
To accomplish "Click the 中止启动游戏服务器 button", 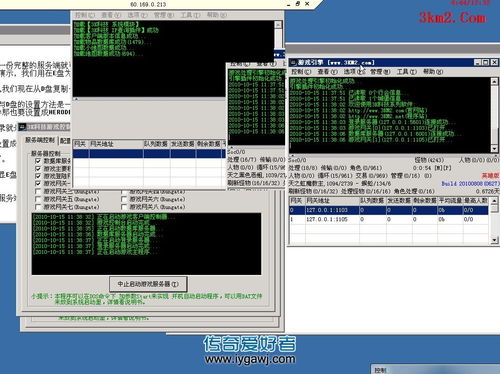I will tap(148, 284).
